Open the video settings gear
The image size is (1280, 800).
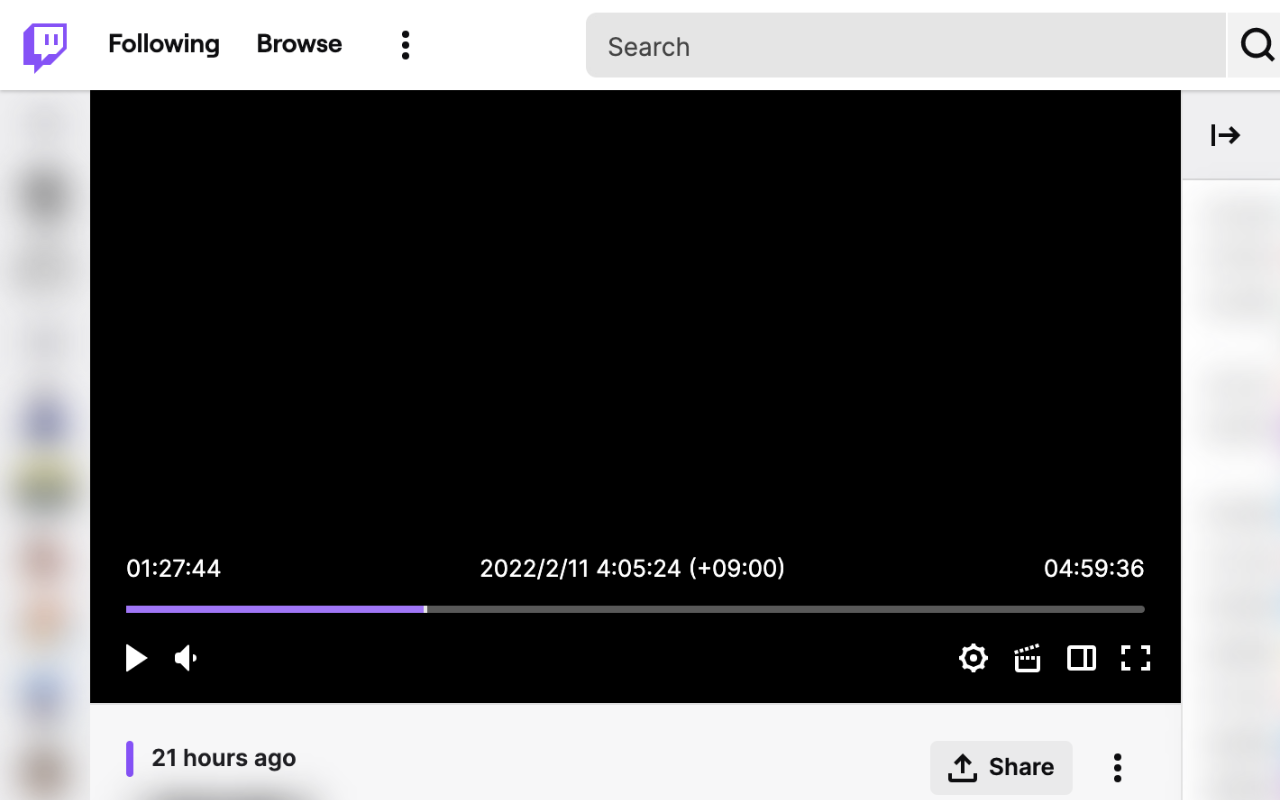(x=972, y=658)
